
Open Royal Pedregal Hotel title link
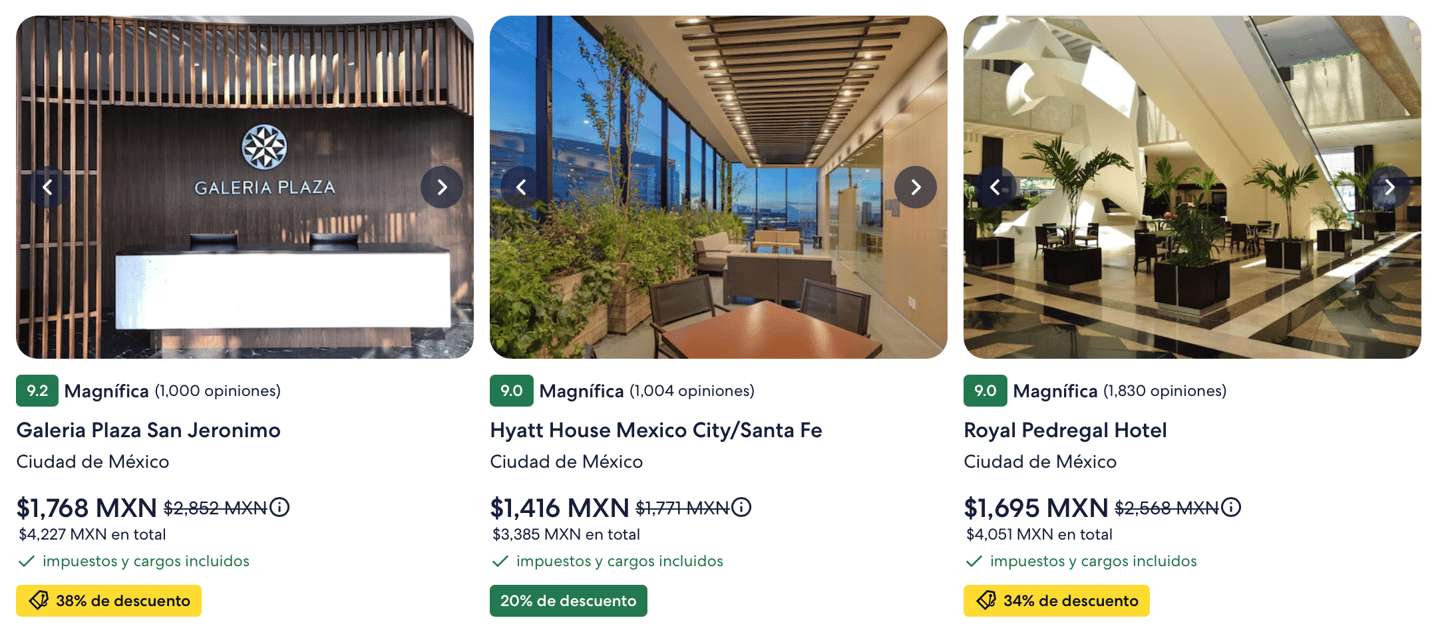(1065, 430)
